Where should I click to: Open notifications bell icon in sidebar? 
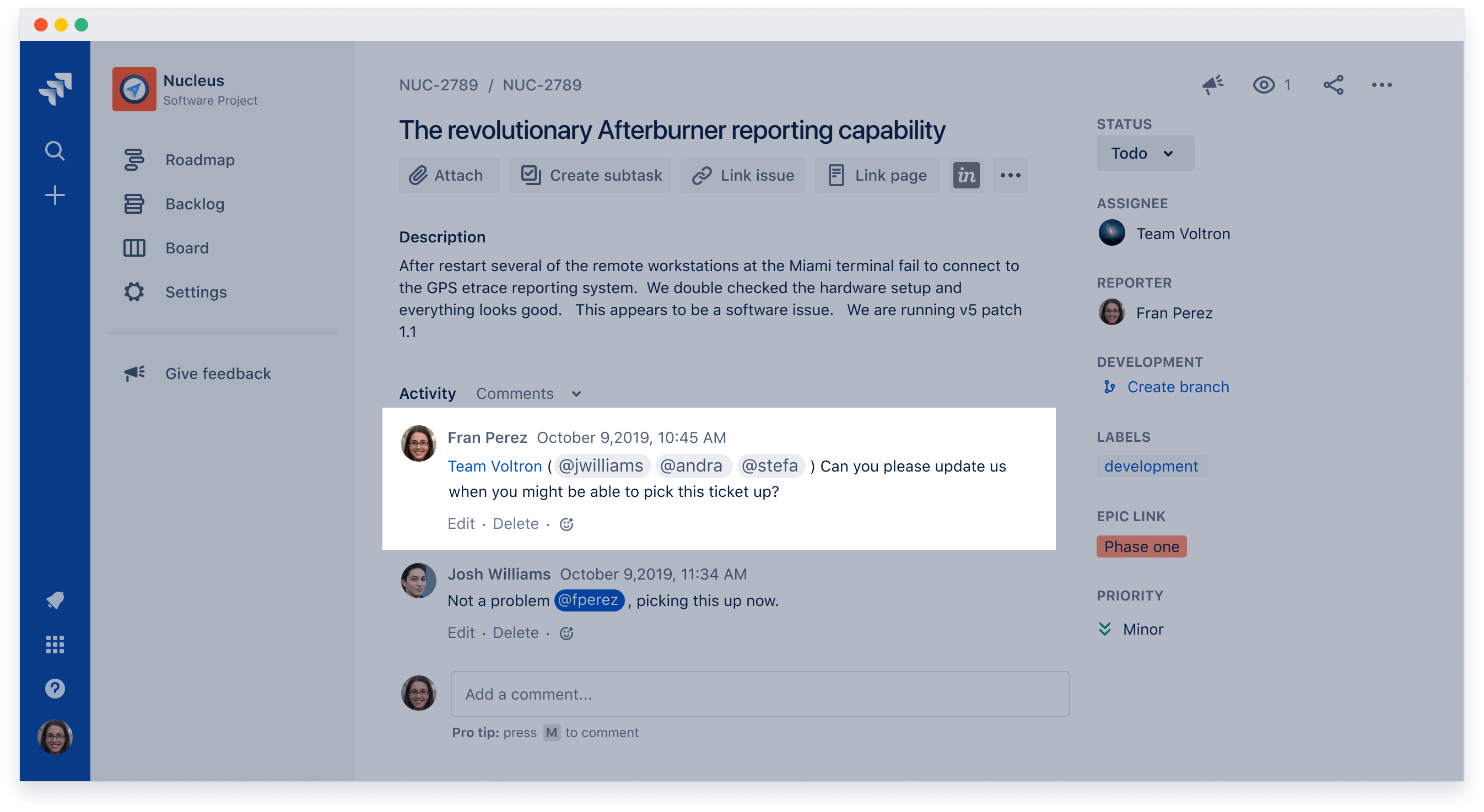55,600
